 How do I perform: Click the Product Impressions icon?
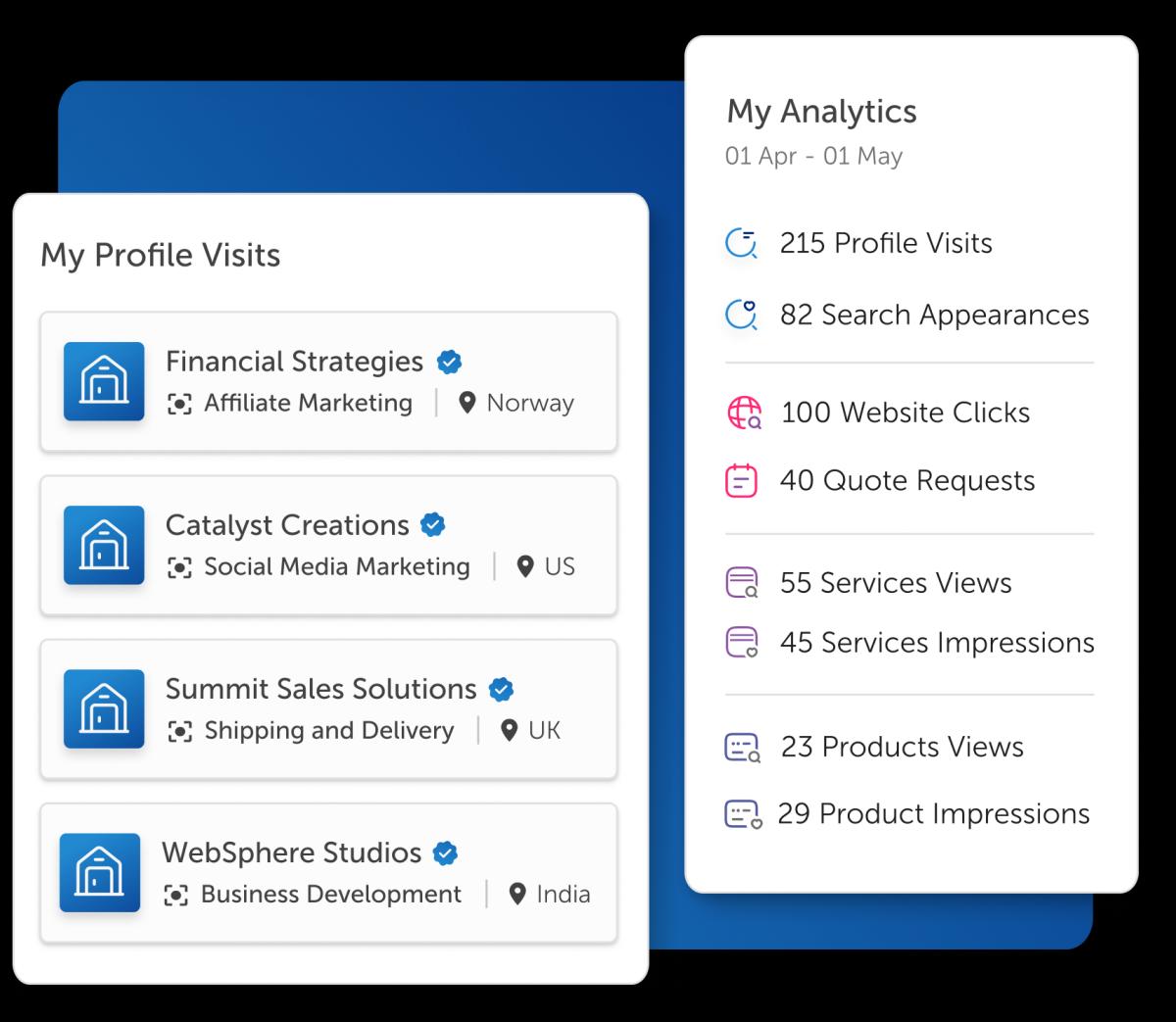click(x=743, y=814)
